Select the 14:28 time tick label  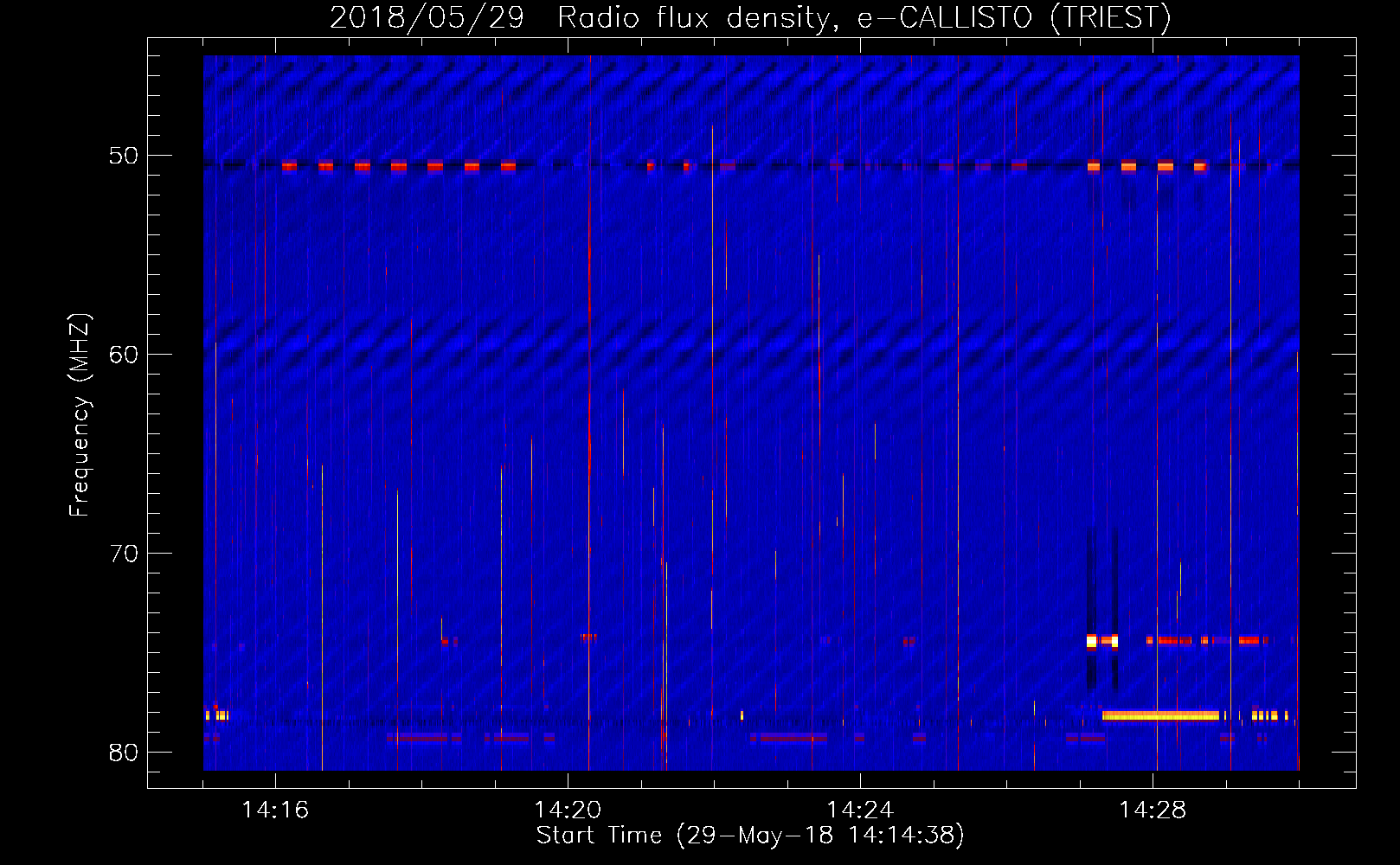coord(1153,811)
